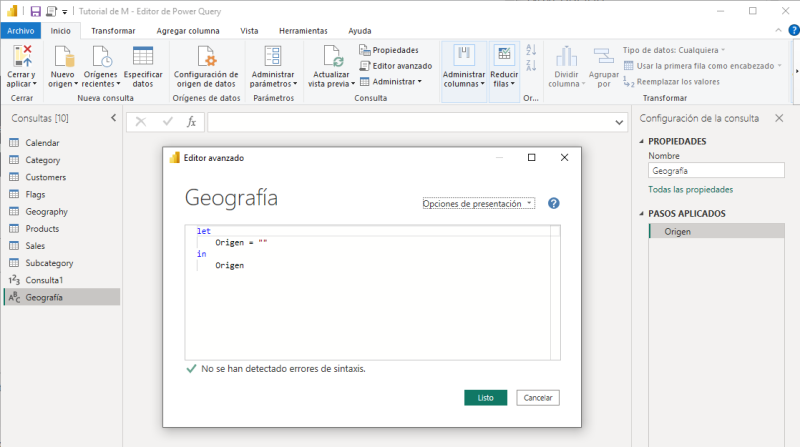Click the Nombre input field
The height and width of the screenshot is (447, 800).
click(716, 170)
